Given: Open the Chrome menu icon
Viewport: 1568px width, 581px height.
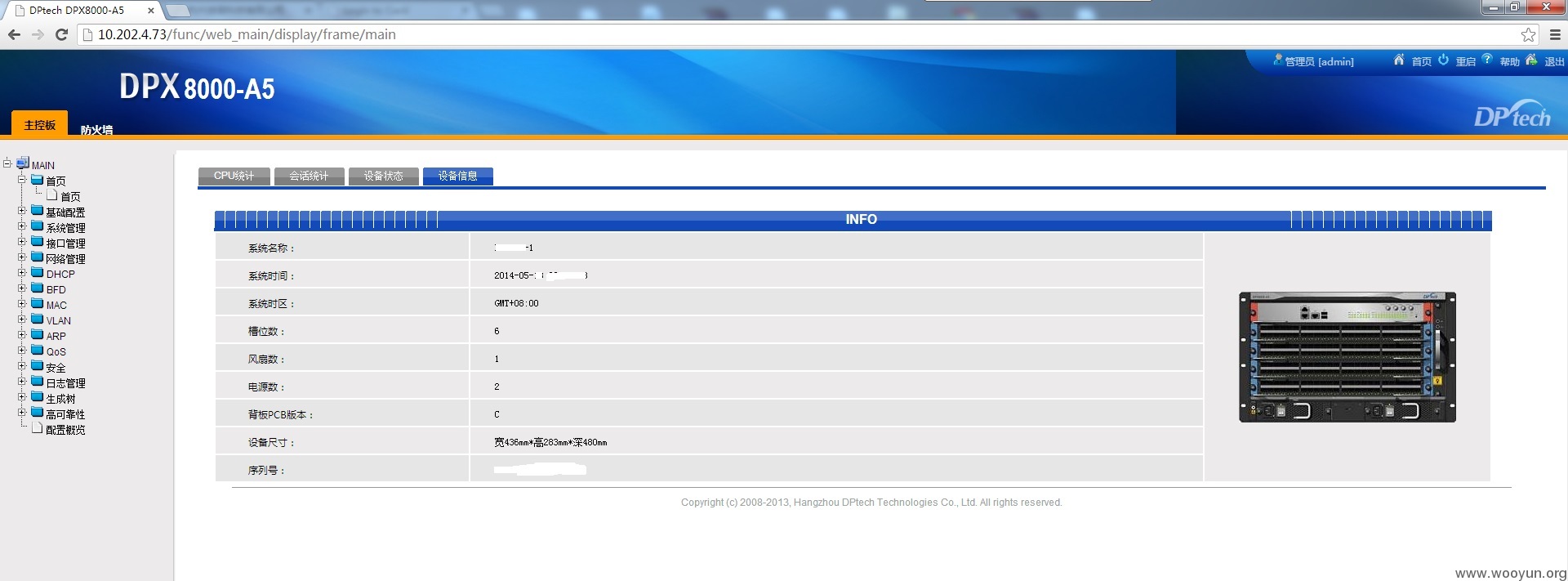Looking at the screenshot, I should coord(1555,34).
